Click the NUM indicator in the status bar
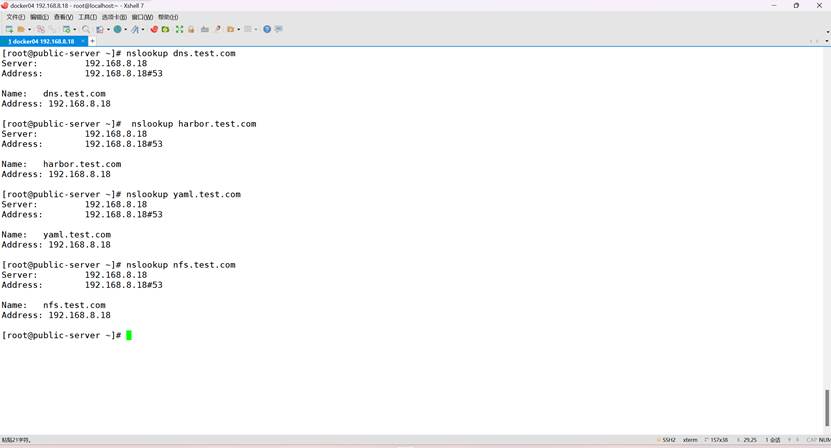 pos(825,440)
